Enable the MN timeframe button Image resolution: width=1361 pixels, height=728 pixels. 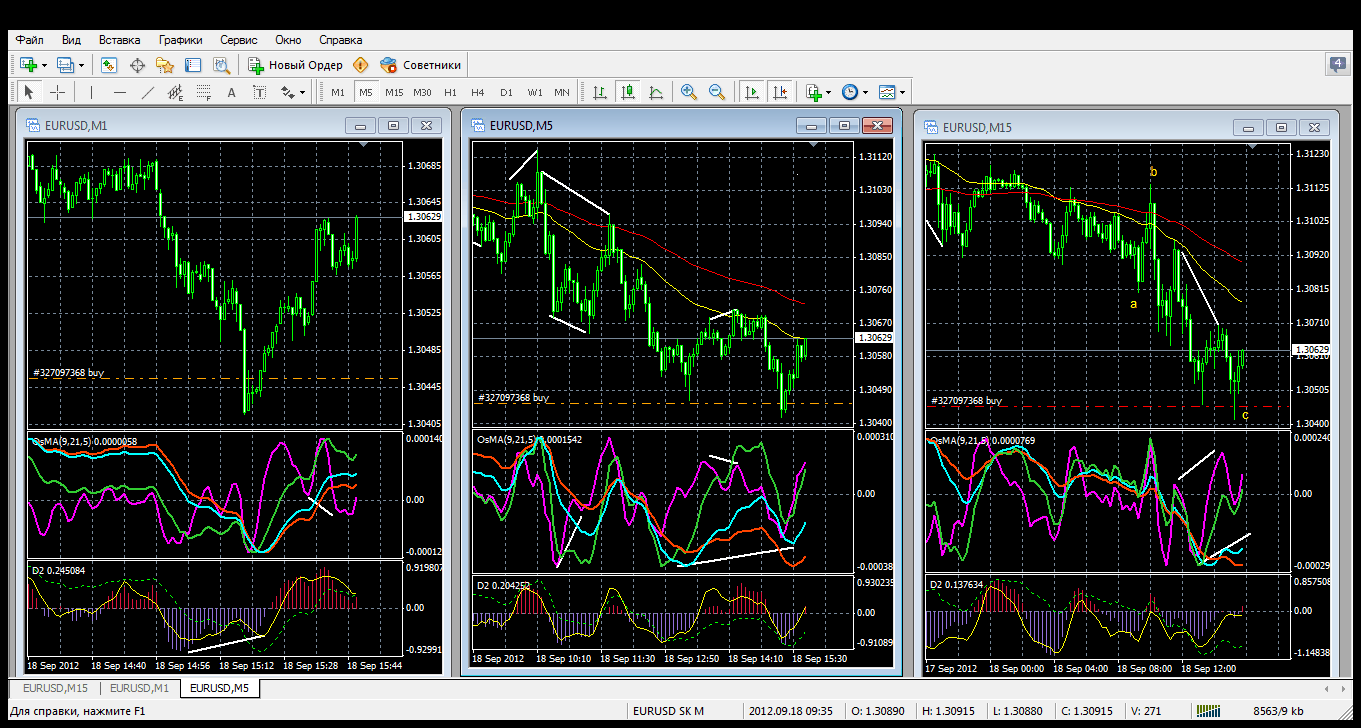coord(562,92)
